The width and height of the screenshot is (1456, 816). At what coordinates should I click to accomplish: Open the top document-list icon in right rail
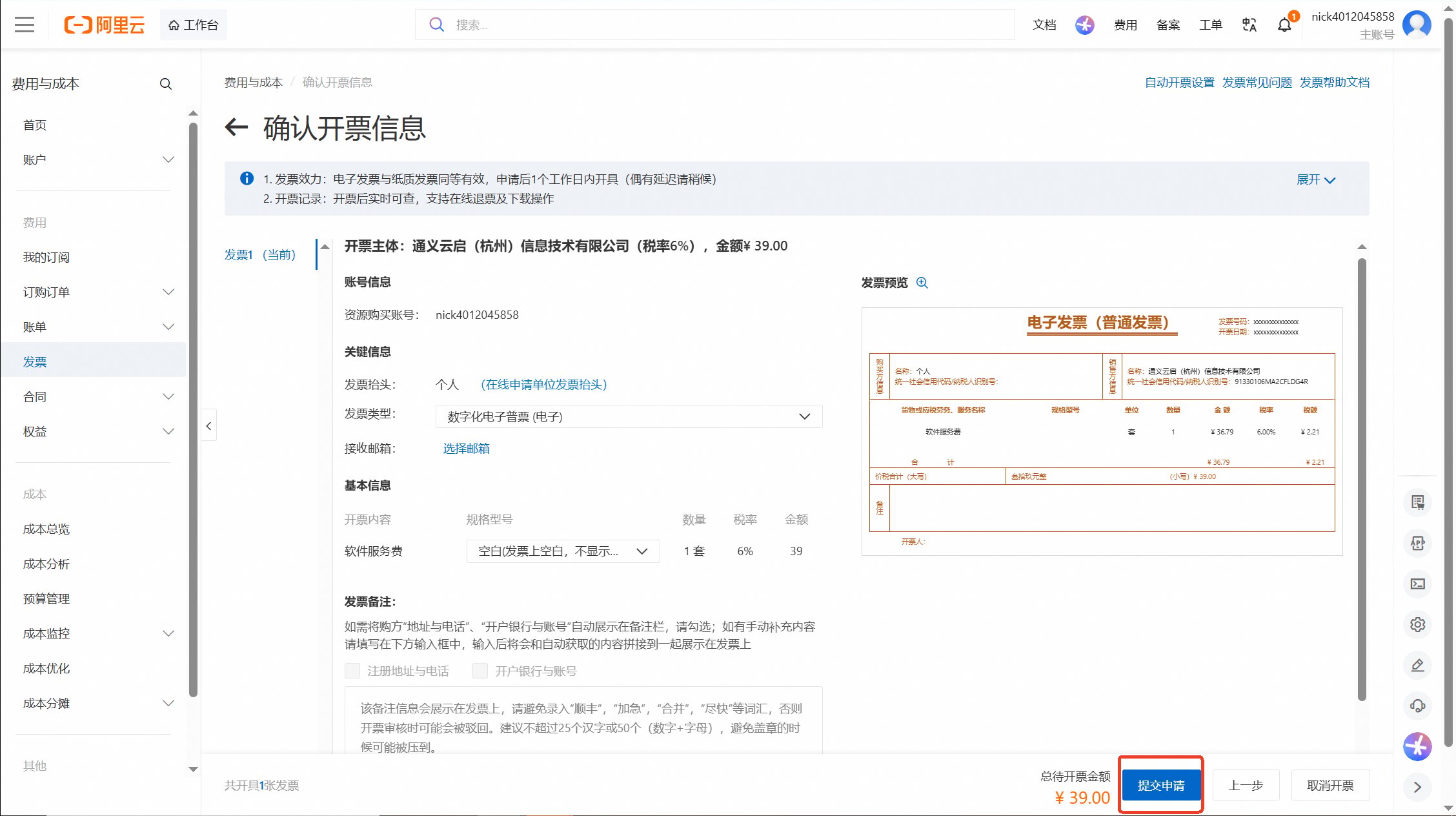(1417, 502)
